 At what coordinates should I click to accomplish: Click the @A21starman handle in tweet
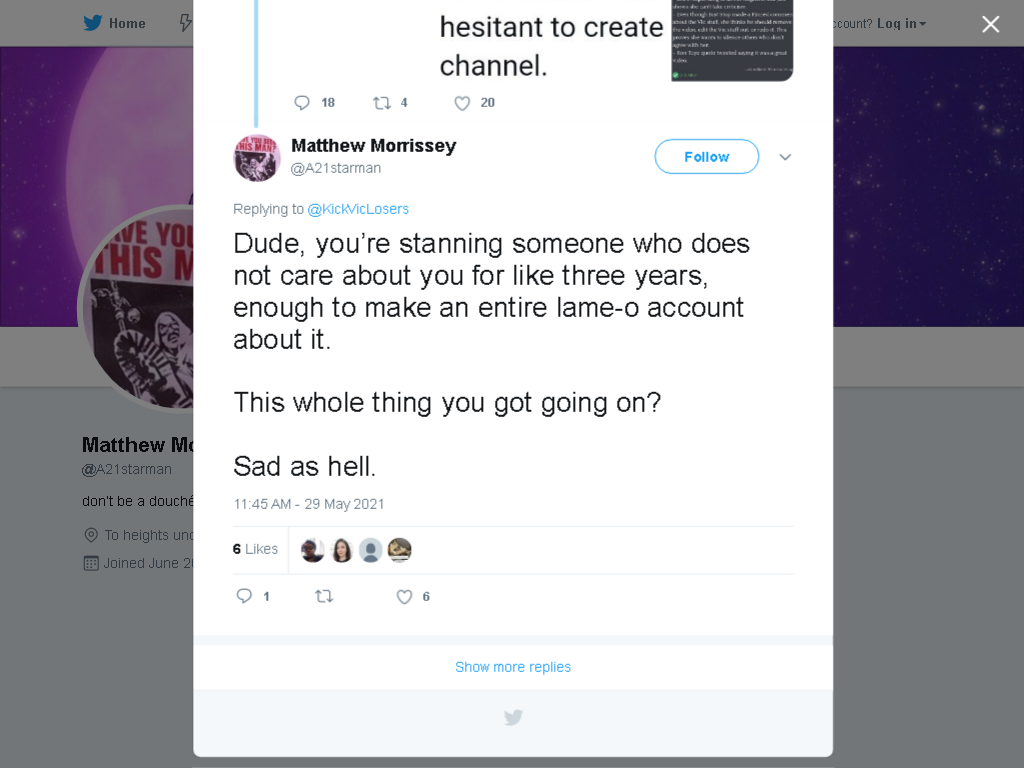336,168
